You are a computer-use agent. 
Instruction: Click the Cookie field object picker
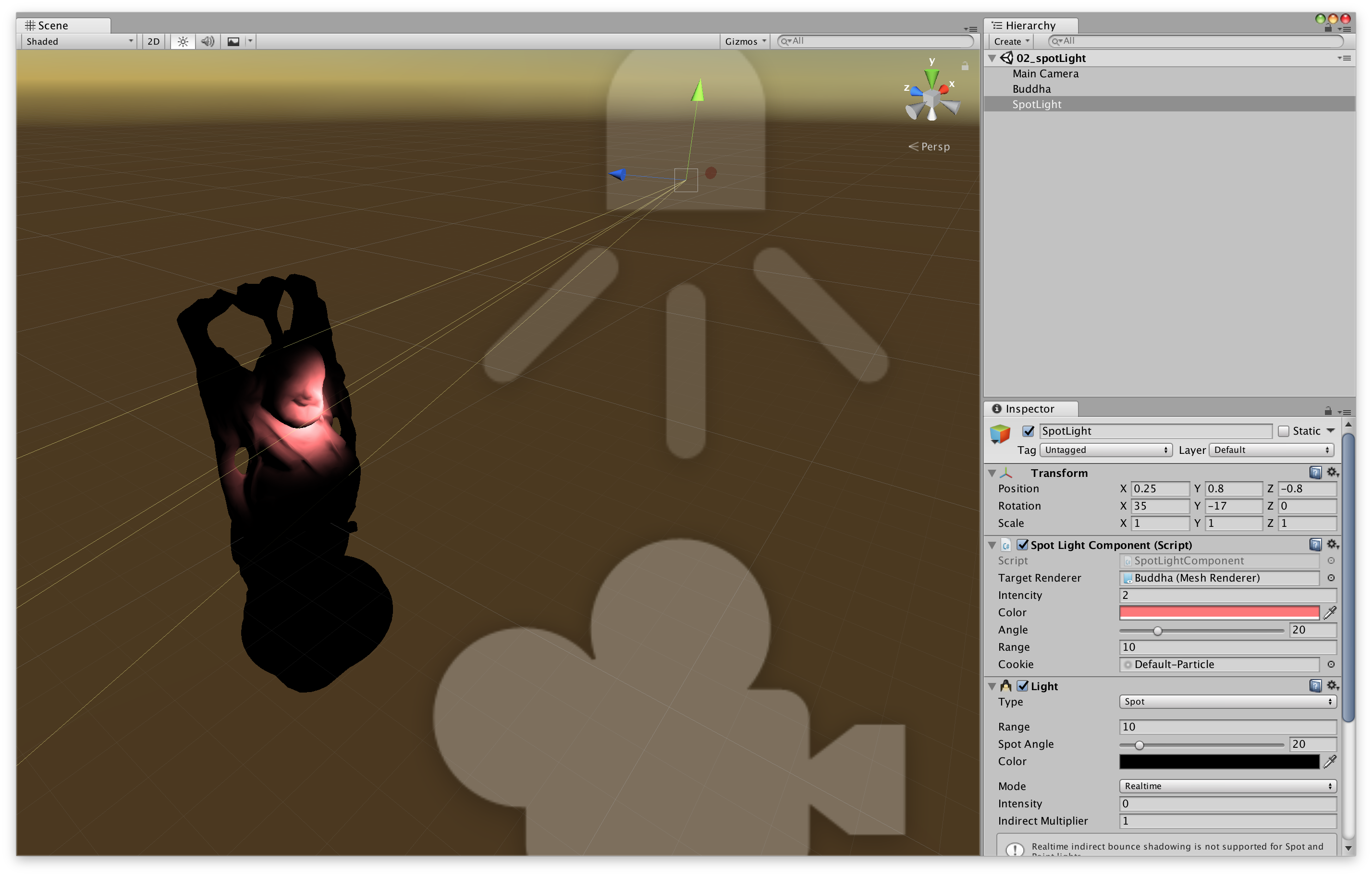coord(1331,664)
